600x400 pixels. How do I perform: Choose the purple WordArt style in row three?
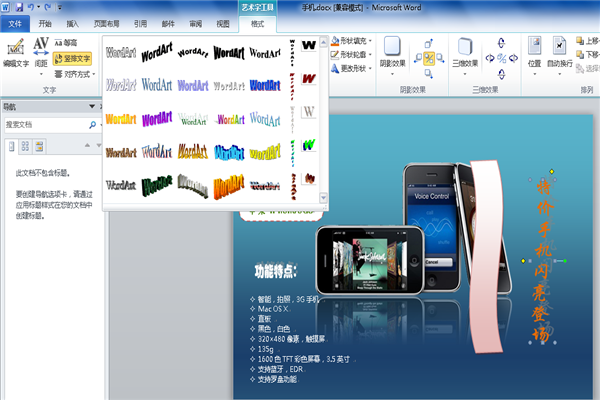coord(157,119)
